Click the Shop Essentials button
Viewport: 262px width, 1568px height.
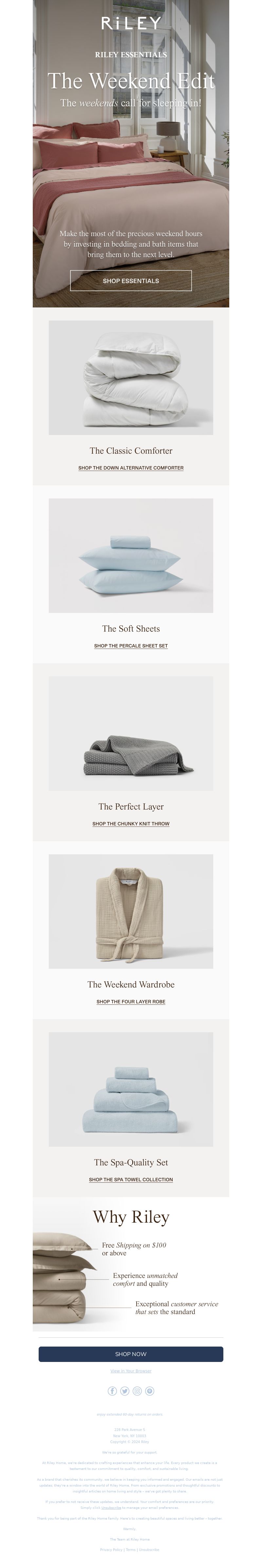131,281
